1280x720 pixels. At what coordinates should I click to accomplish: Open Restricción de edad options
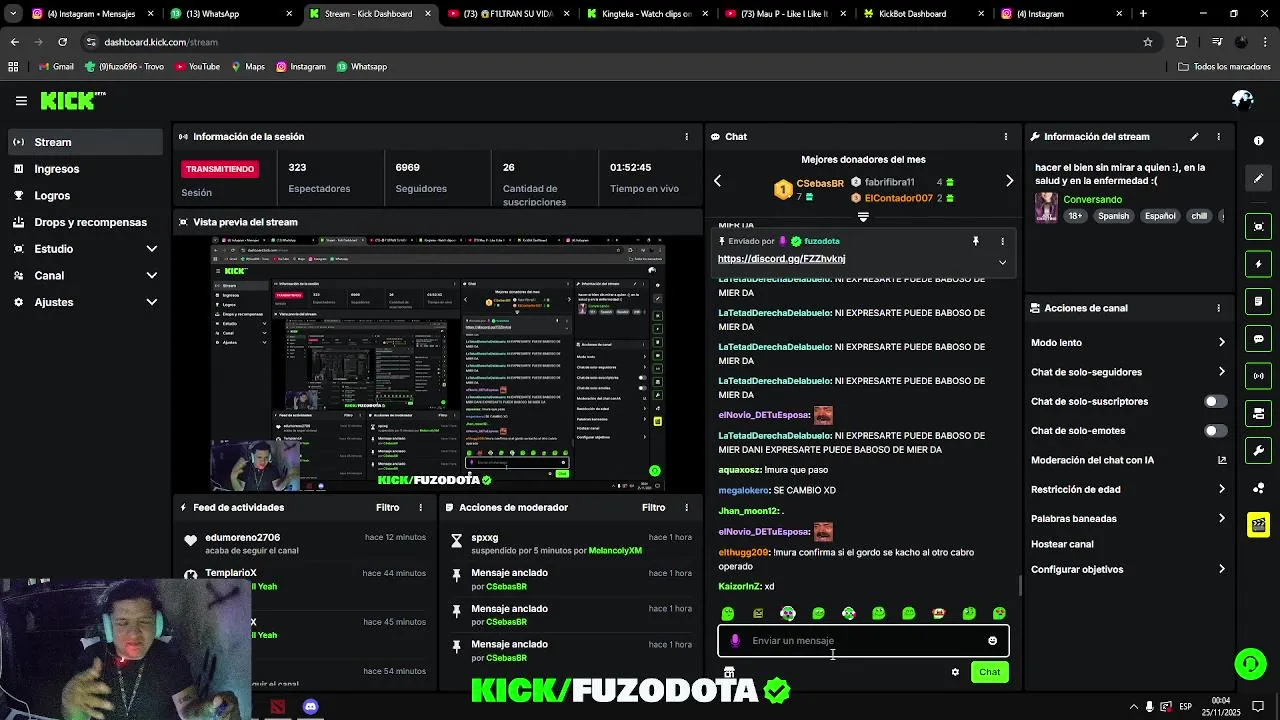[1221, 490]
